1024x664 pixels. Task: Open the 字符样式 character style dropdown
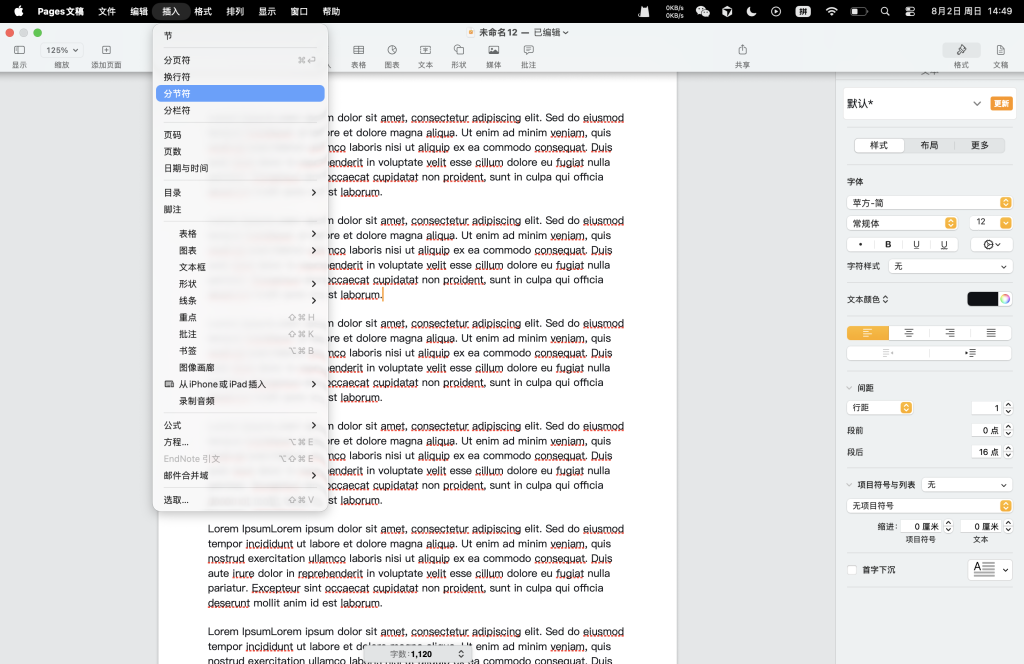pos(950,266)
